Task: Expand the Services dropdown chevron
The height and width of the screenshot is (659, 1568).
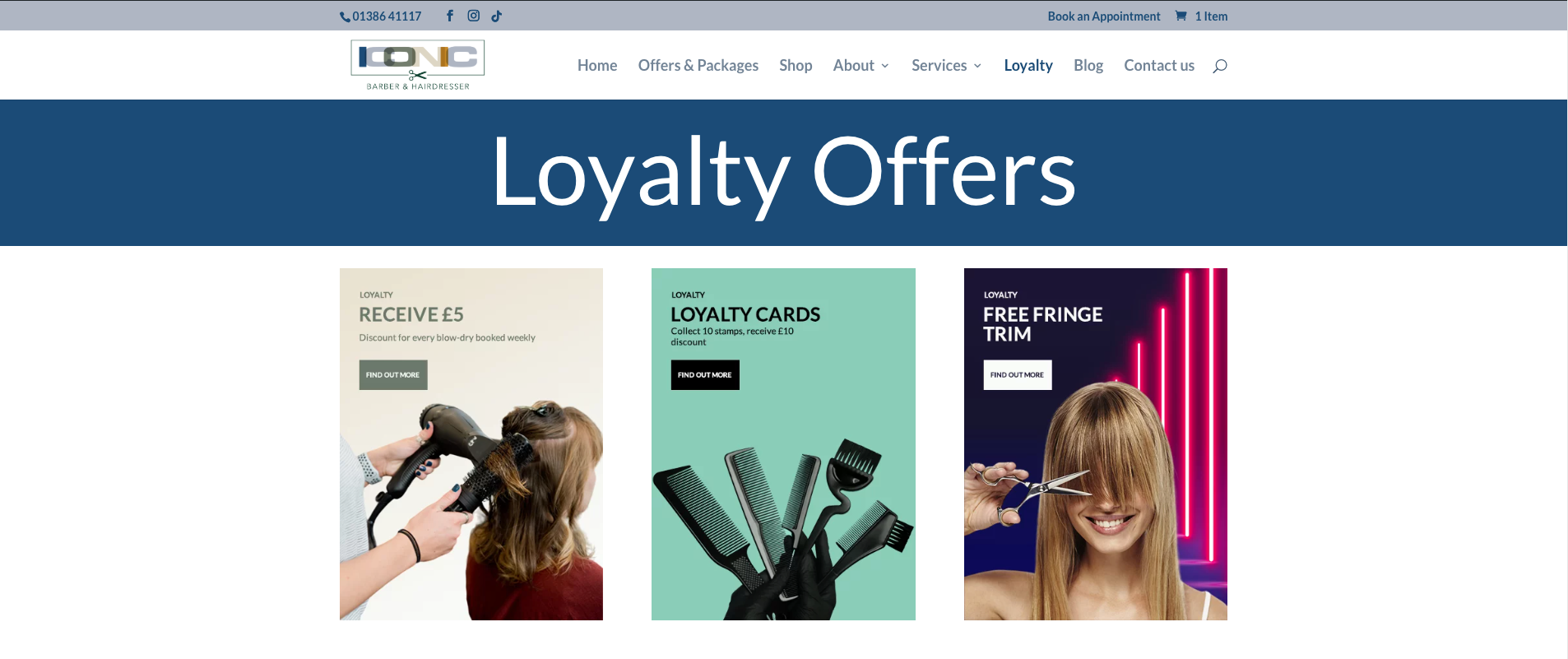Action: (977, 66)
